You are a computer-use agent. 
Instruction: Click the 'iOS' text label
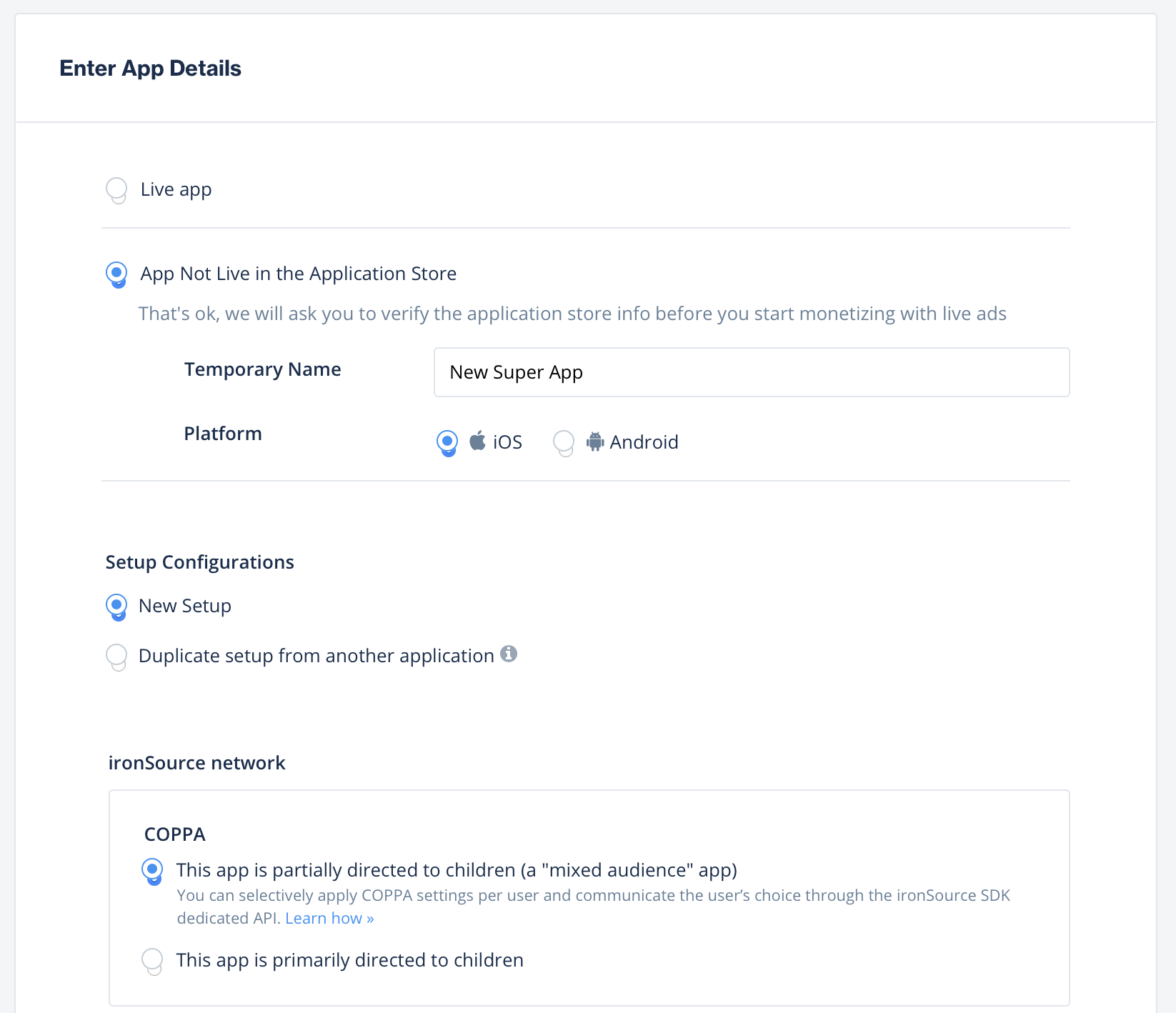click(507, 442)
